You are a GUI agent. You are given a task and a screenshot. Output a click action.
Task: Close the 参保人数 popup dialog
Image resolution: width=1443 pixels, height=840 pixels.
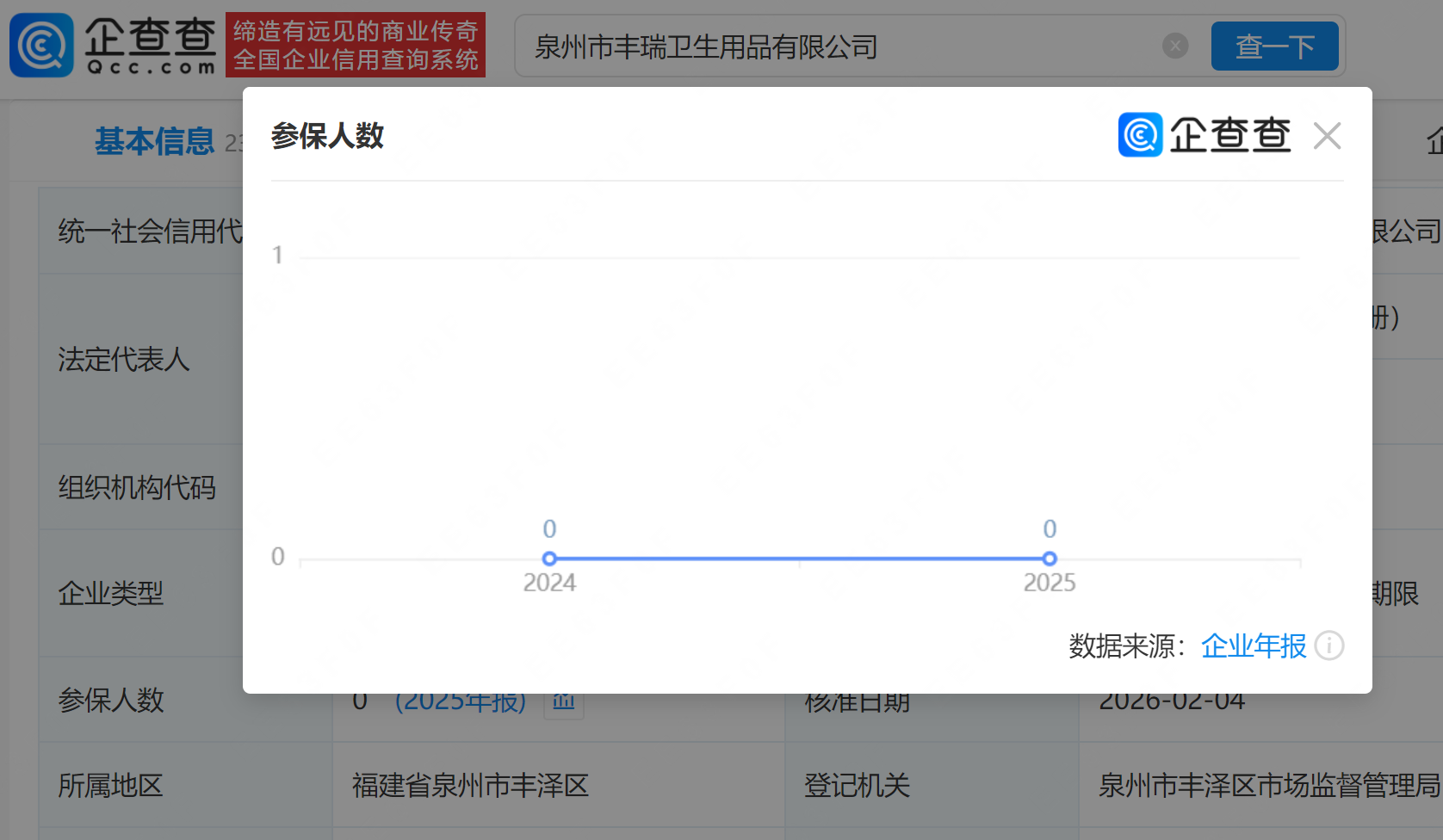pos(1327,136)
